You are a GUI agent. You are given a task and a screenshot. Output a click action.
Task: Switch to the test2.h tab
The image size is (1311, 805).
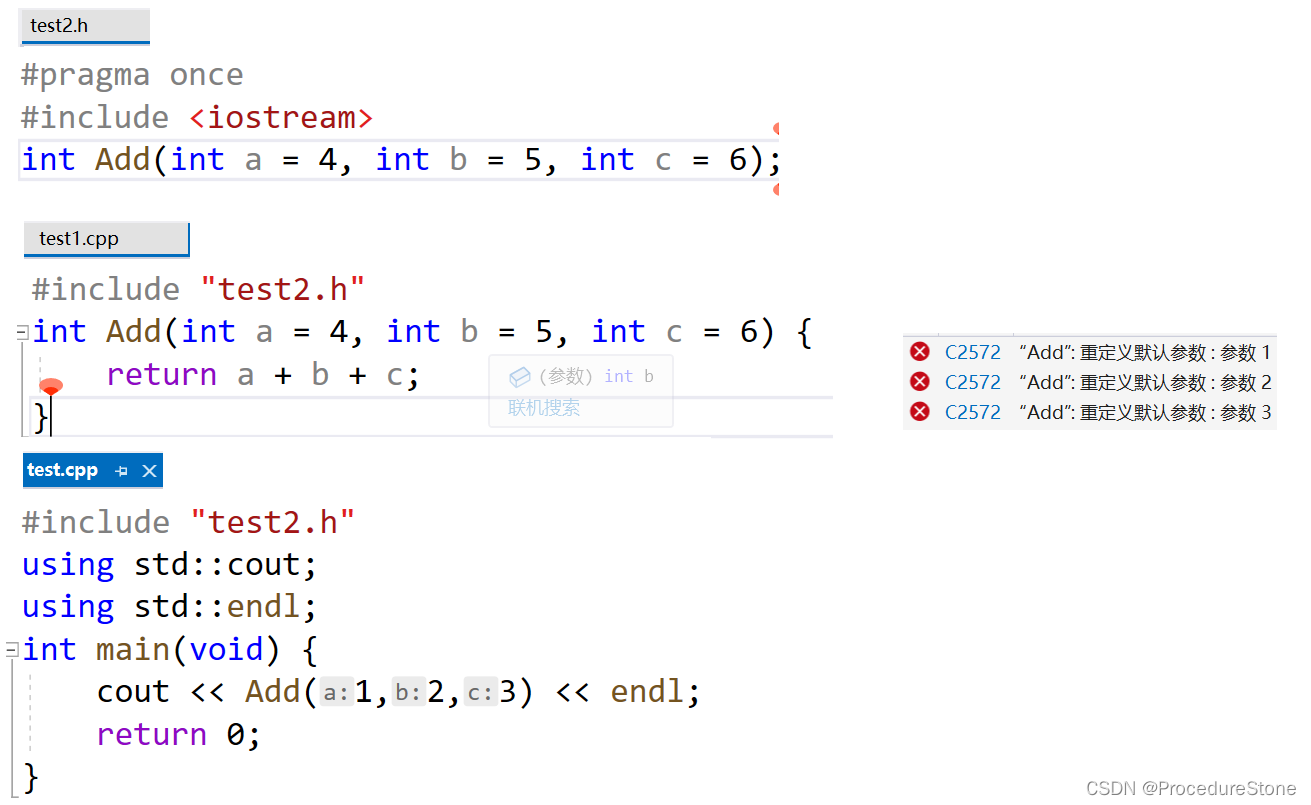84,26
